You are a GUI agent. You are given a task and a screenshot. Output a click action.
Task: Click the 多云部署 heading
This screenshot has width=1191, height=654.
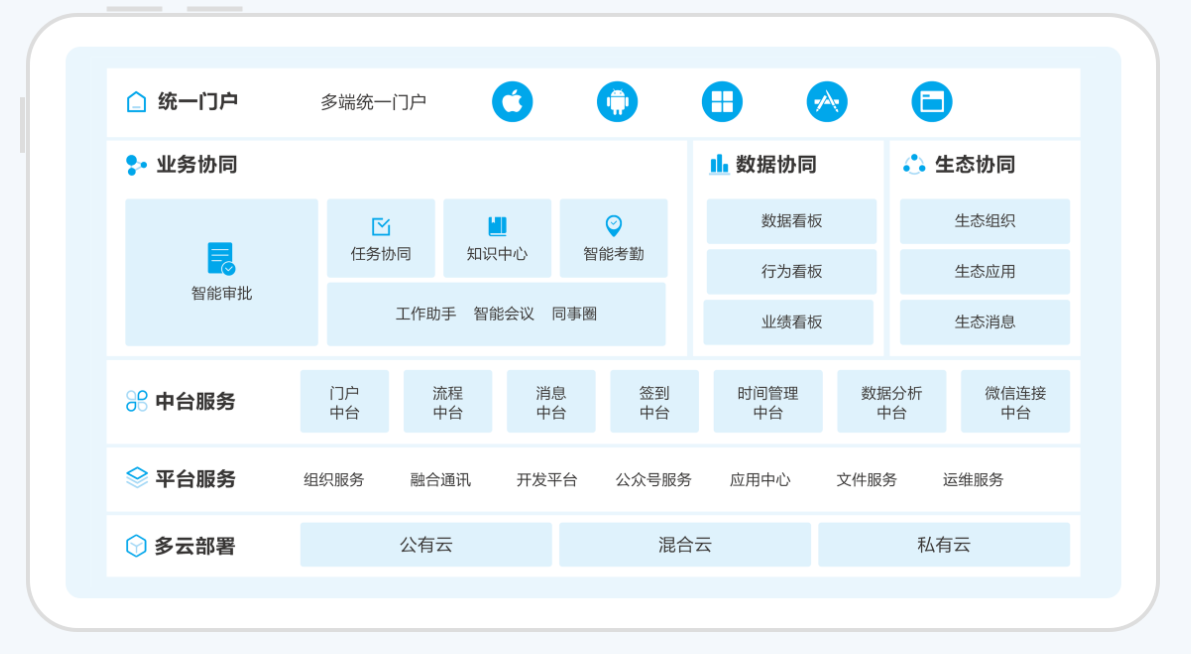(194, 545)
